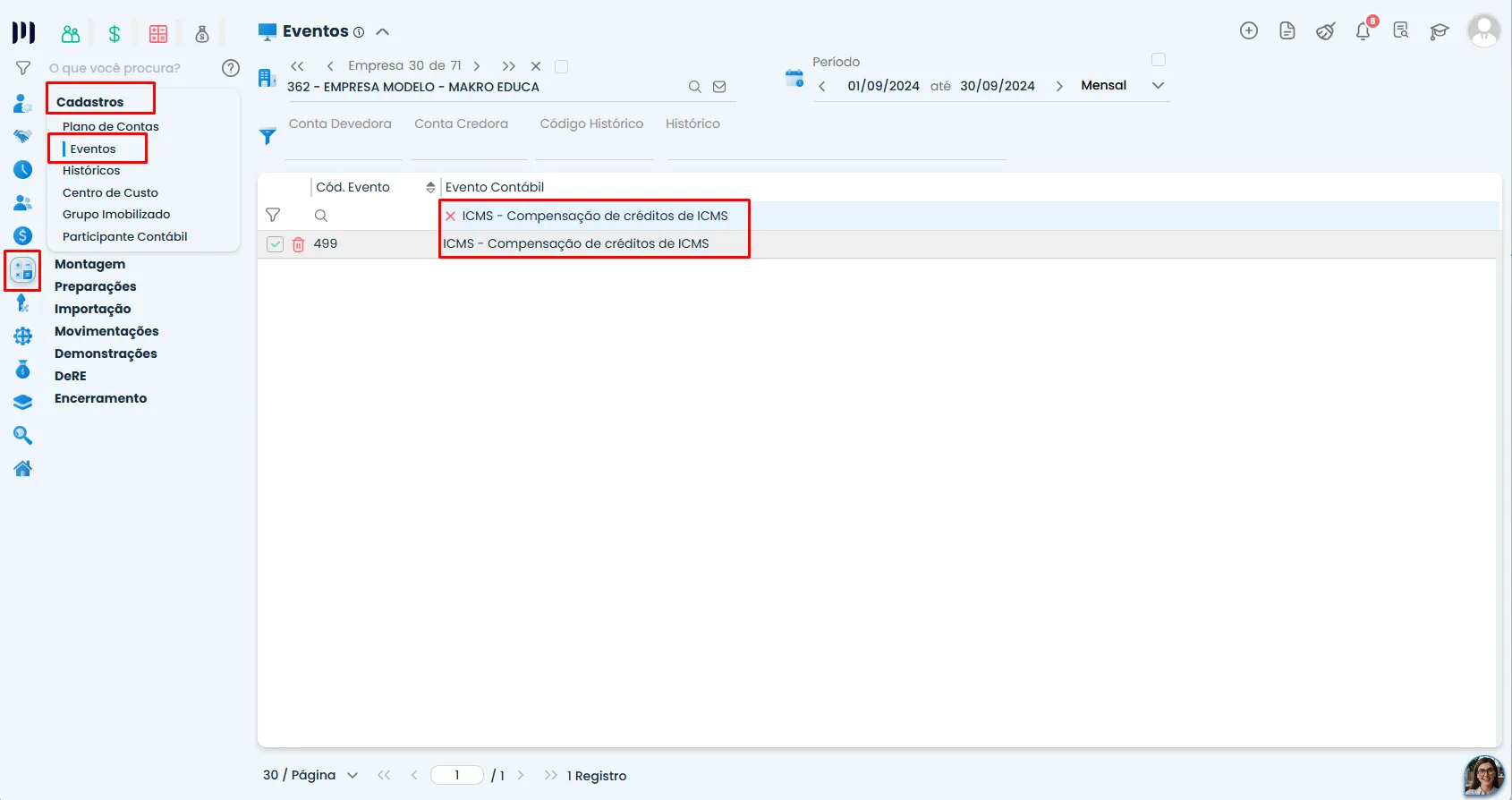Toggle the checkbox above period selector
Image resolution: width=1512 pixels, height=800 pixels.
coord(1159,60)
